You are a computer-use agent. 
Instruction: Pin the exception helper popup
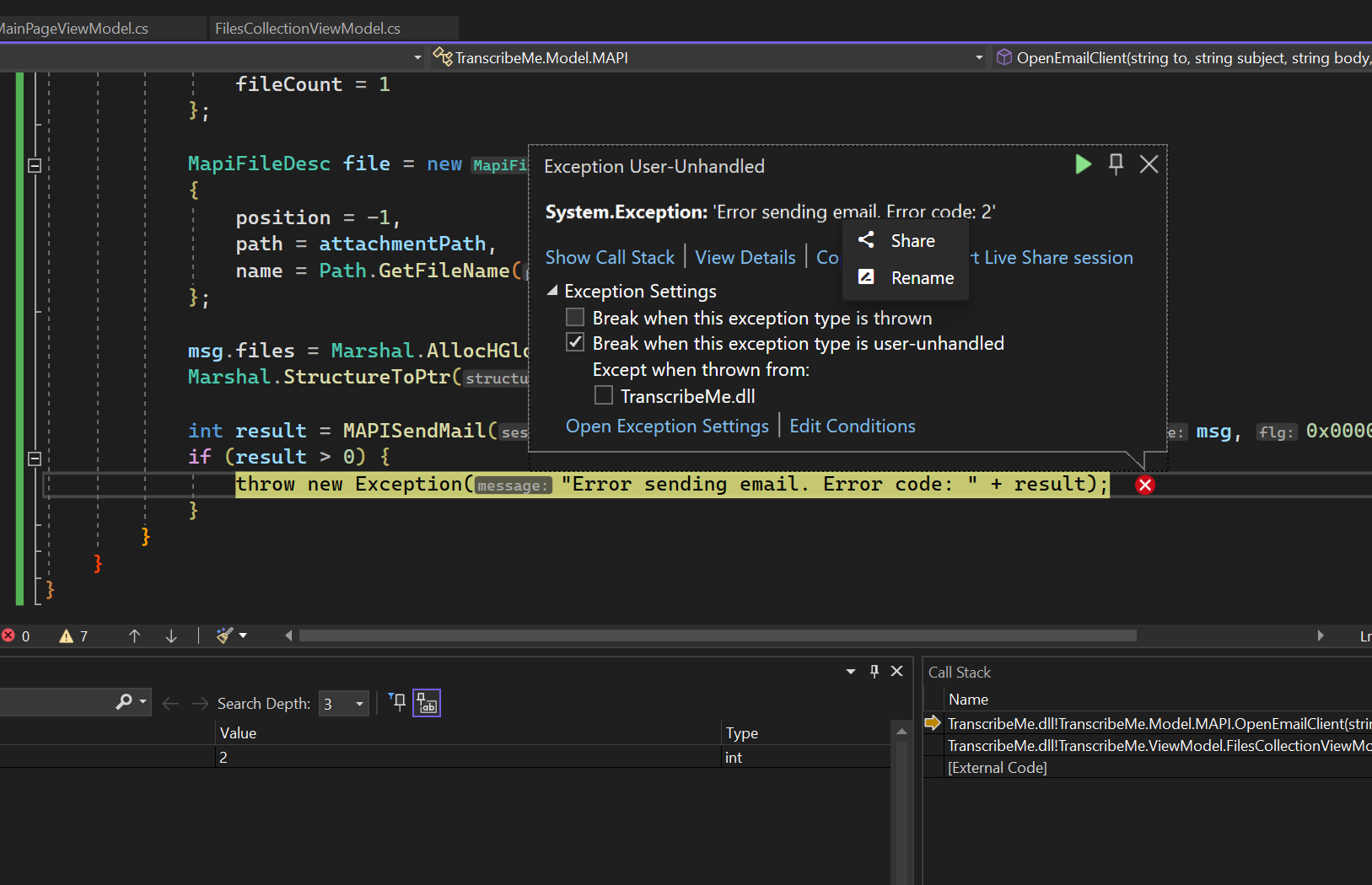[1116, 164]
